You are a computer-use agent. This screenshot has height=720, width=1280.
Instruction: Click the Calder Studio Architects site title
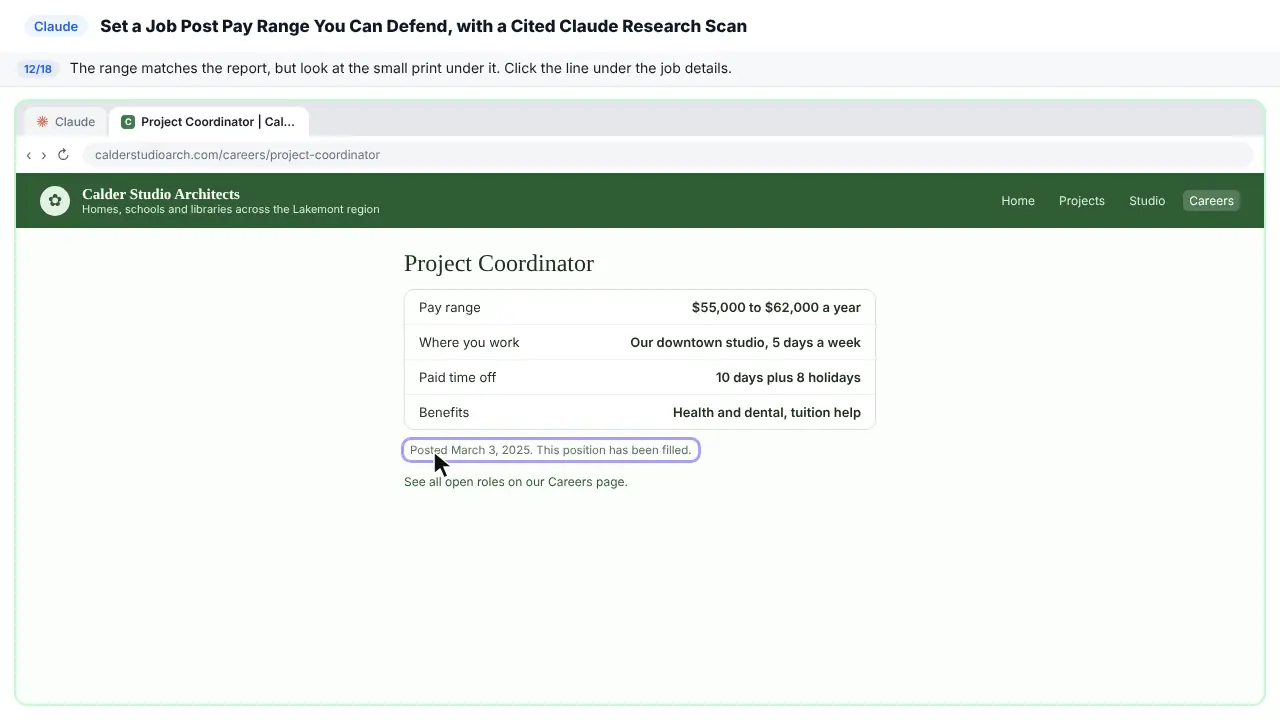(161, 194)
